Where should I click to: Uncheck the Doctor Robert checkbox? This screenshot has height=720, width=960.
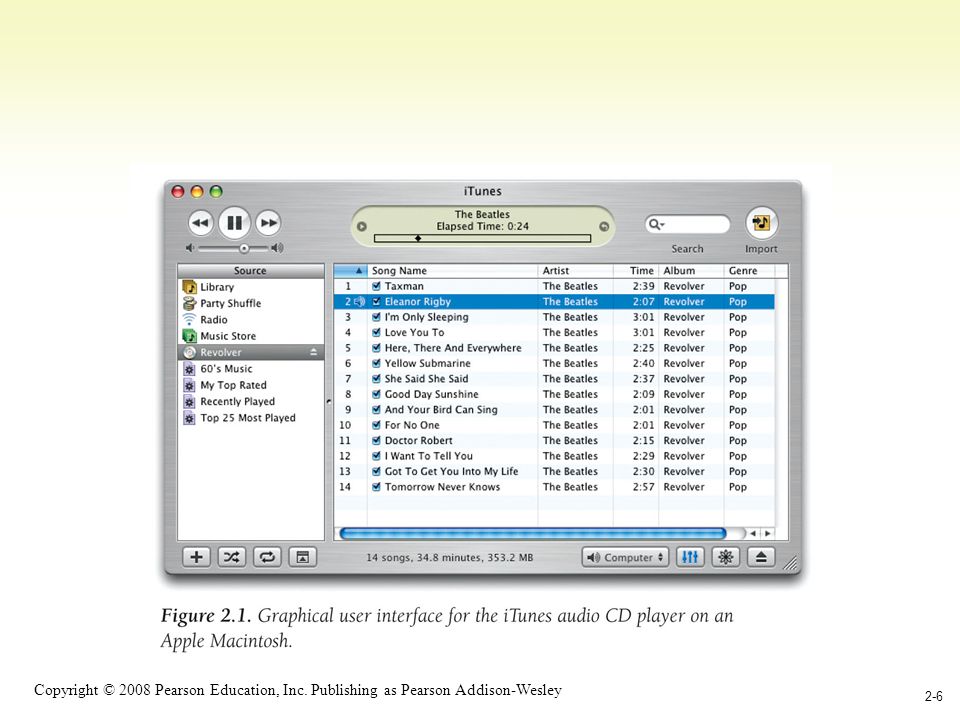(x=377, y=441)
